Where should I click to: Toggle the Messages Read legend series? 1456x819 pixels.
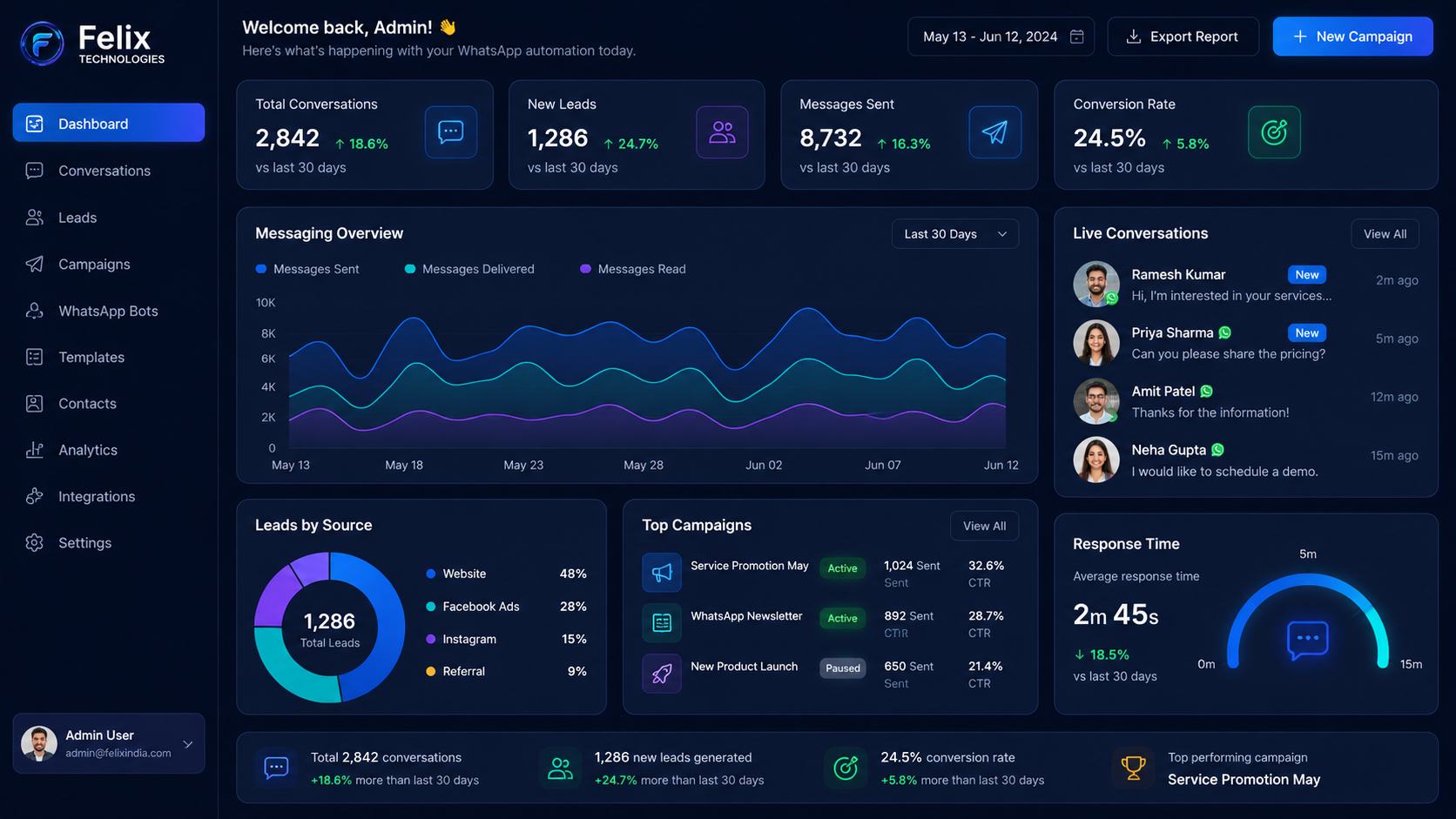click(x=633, y=269)
